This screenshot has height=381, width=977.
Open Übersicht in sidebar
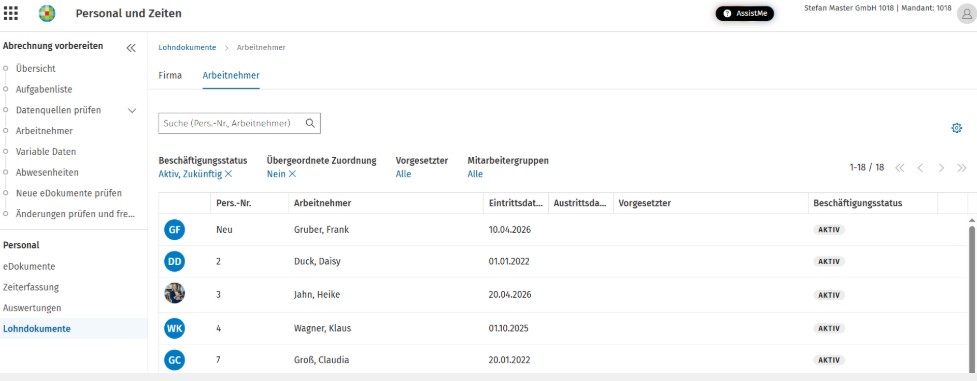tap(36, 69)
